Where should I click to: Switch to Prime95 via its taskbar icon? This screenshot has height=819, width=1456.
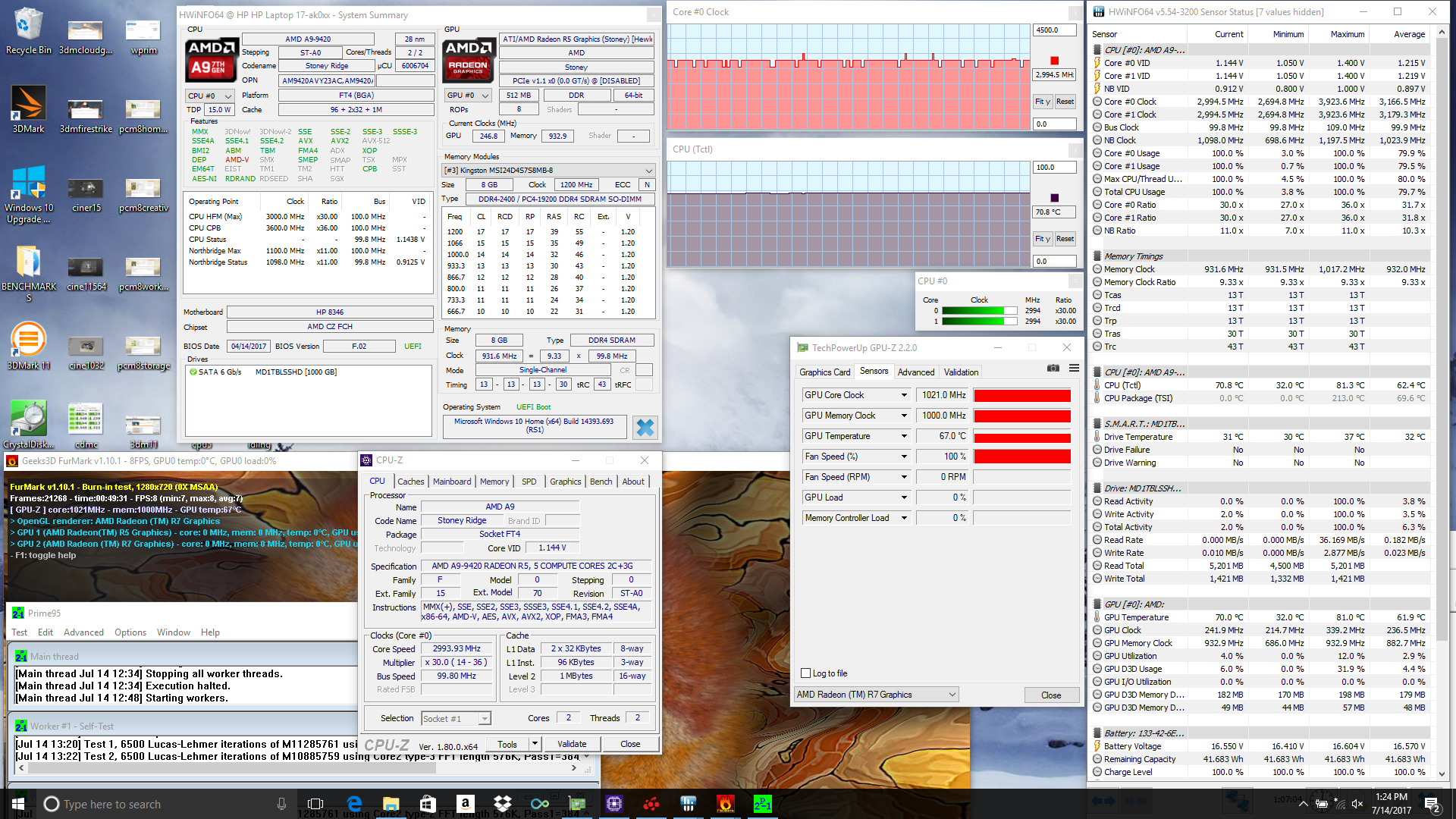(x=762, y=804)
